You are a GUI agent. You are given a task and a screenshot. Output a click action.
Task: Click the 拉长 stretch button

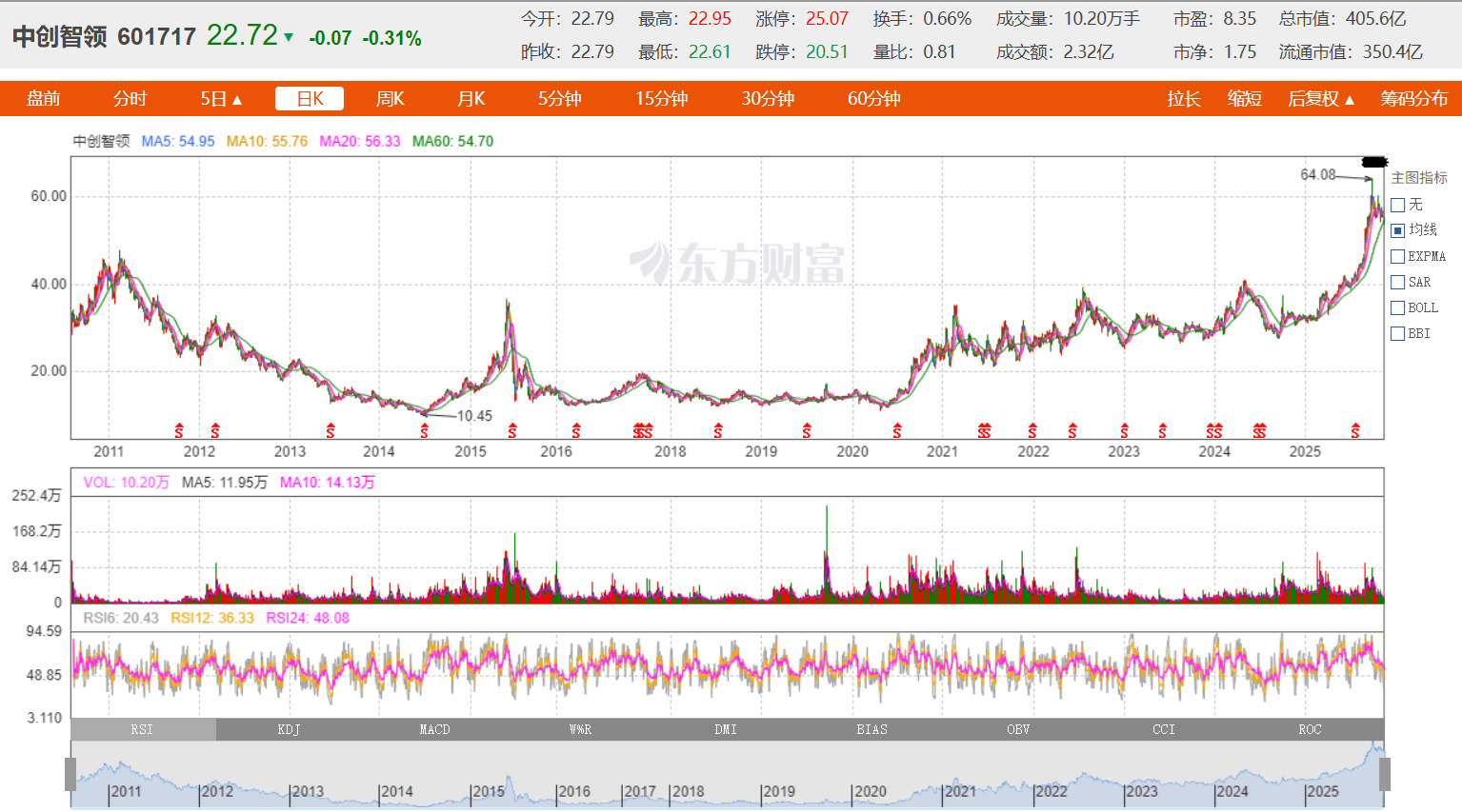coord(1184,99)
